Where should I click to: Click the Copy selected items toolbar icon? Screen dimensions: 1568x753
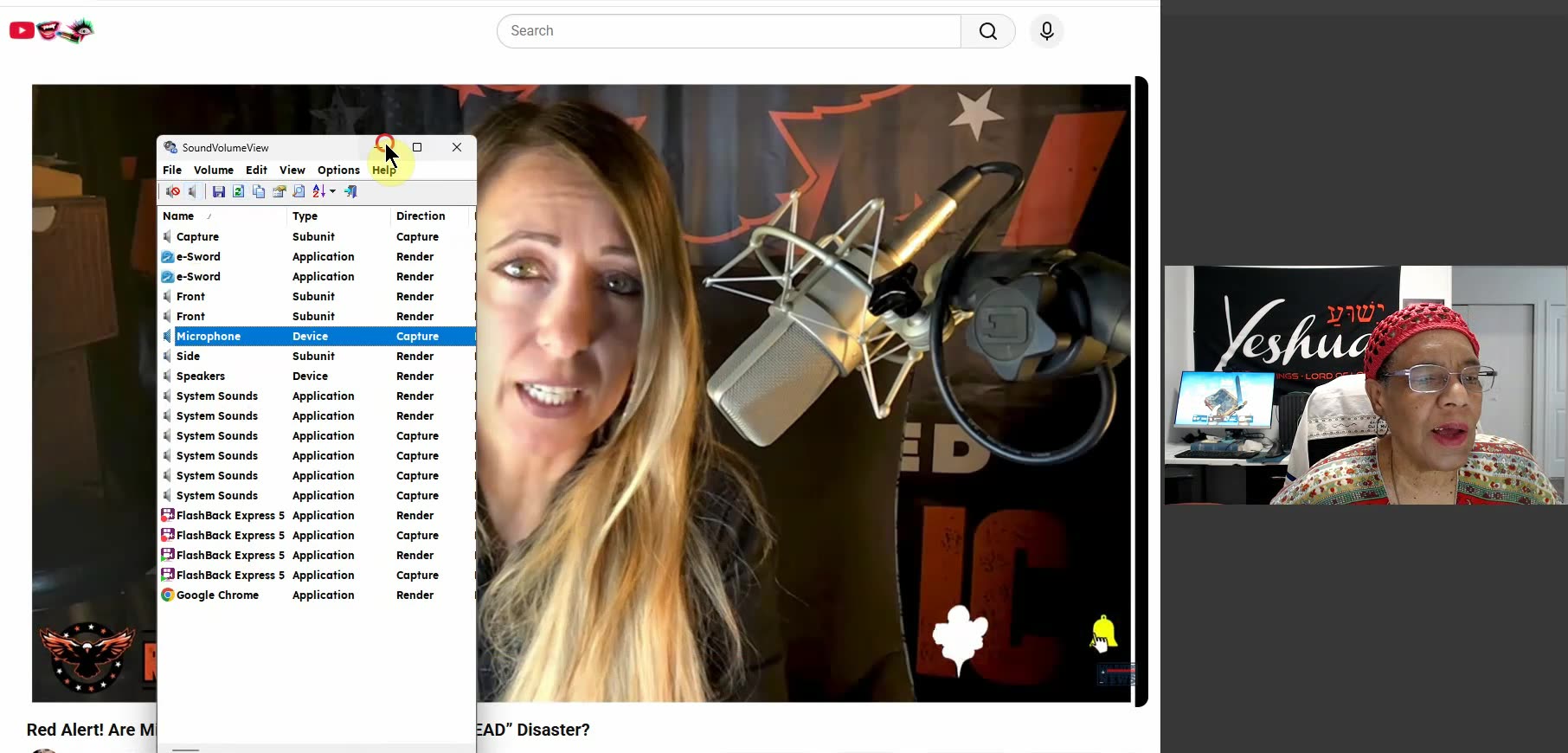click(x=259, y=191)
